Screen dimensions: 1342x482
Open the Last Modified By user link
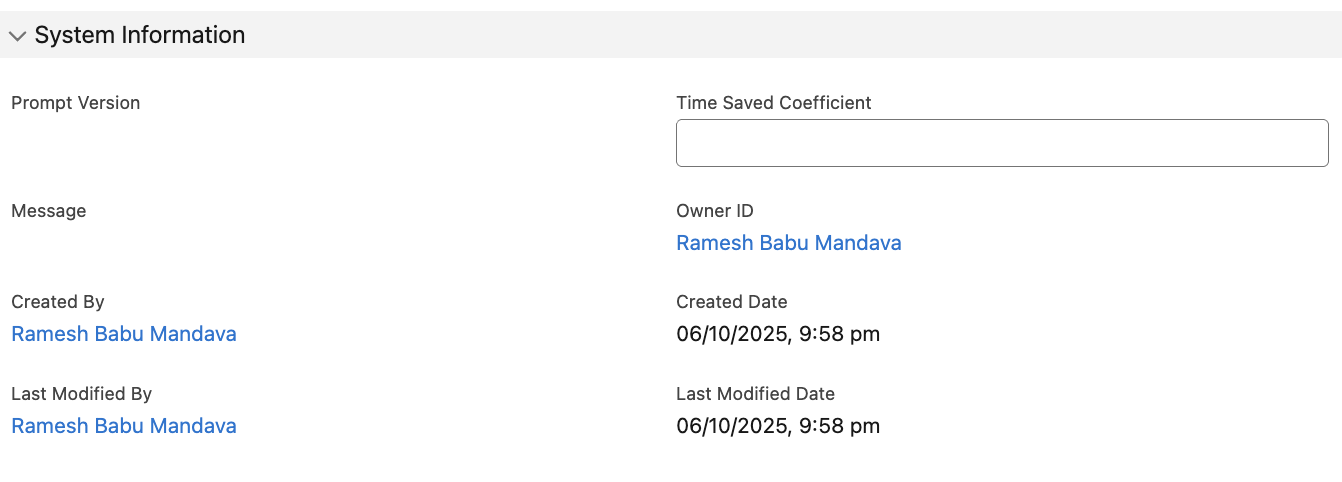click(x=124, y=426)
